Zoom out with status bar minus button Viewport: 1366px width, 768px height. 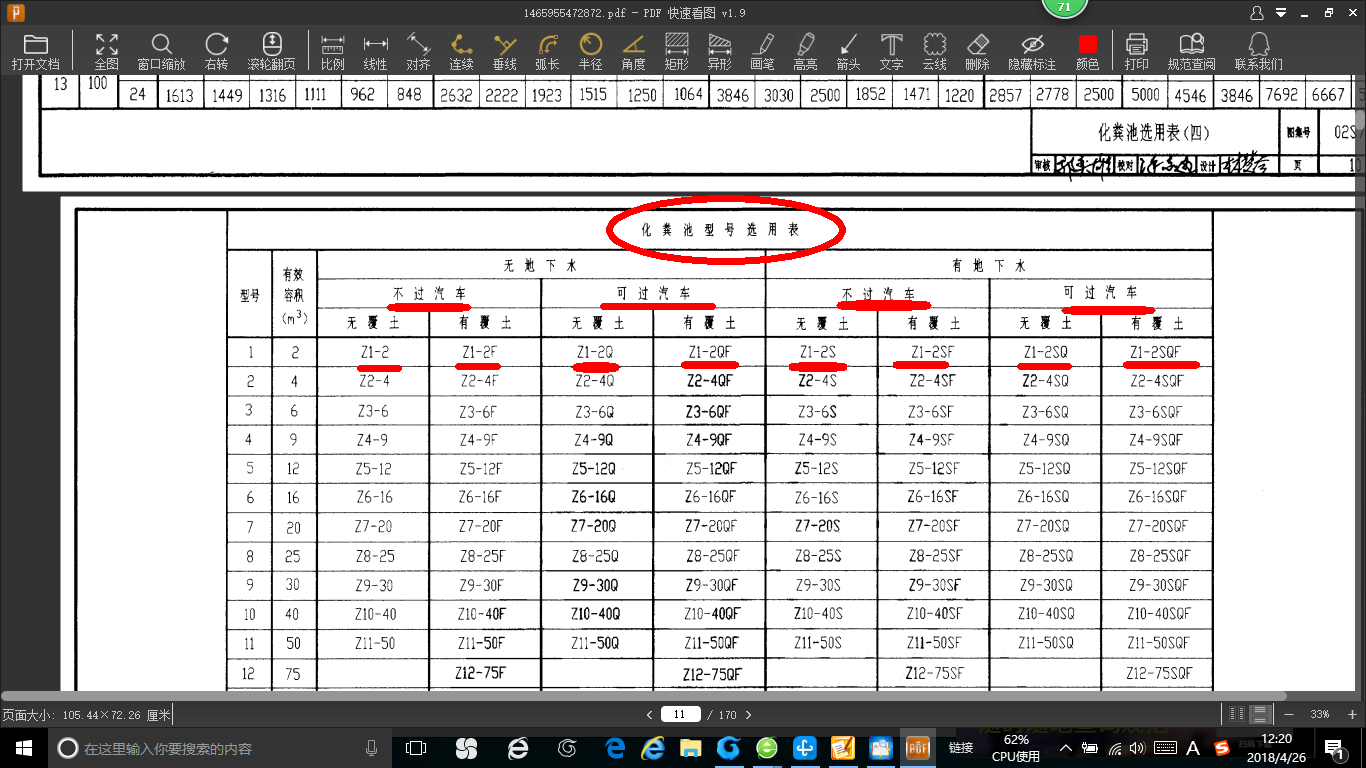pos(1289,714)
